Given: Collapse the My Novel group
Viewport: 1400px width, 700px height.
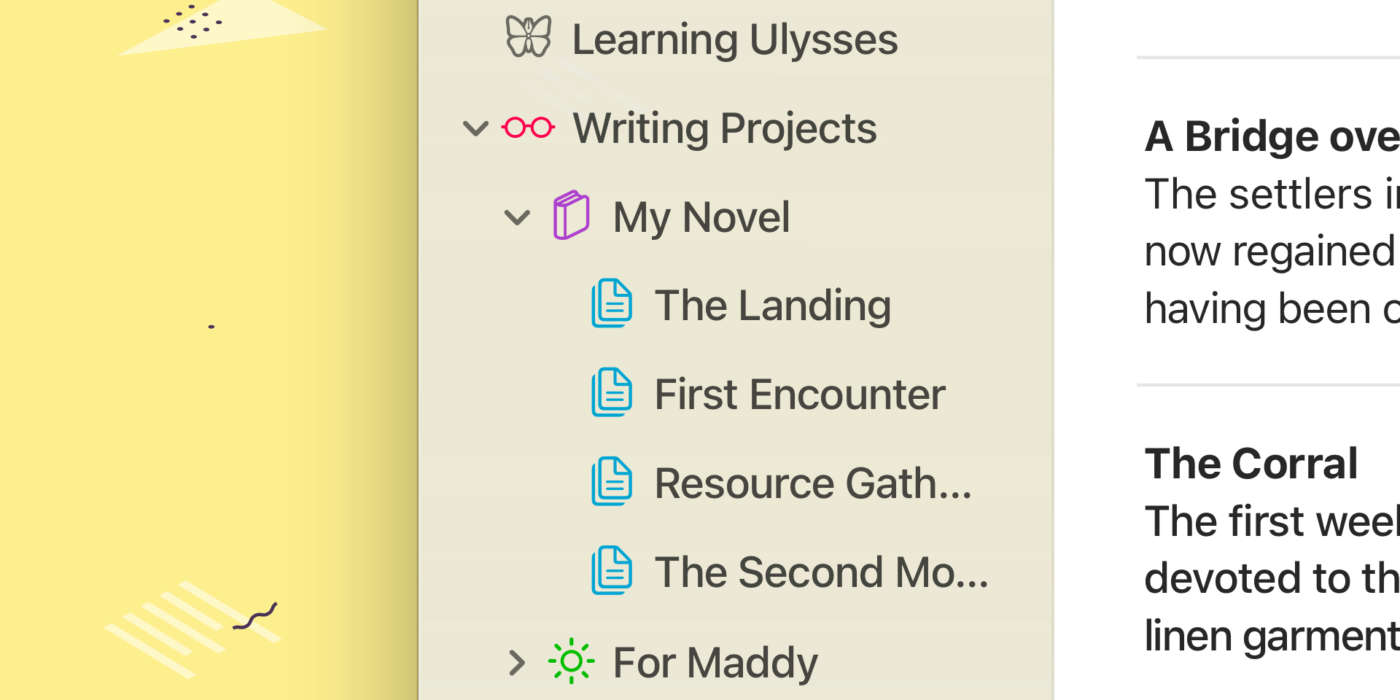Looking at the screenshot, I should click(517, 217).
